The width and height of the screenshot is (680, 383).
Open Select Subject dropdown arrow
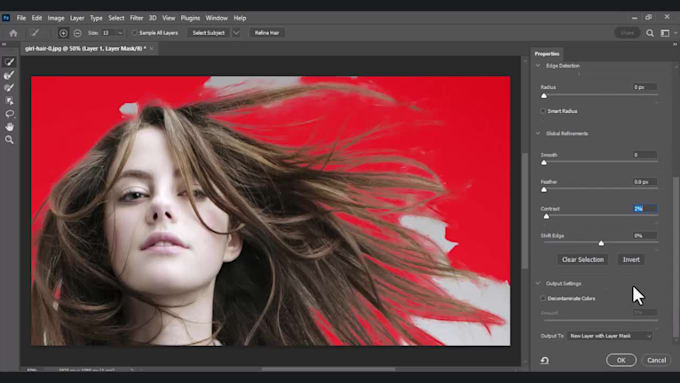tap(236, 33)
